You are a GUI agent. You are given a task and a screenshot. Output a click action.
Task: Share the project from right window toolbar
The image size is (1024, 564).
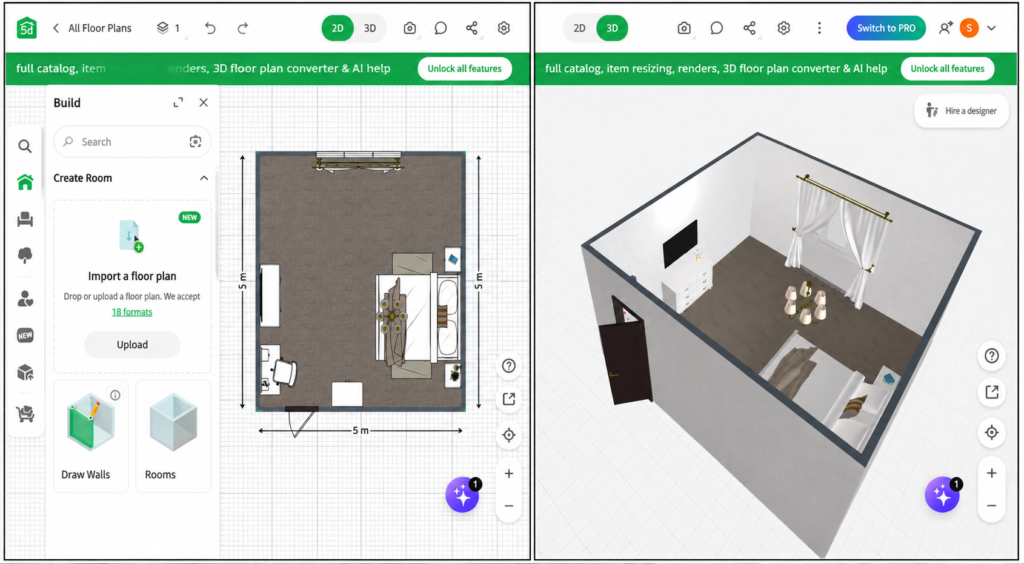point(750,28)
